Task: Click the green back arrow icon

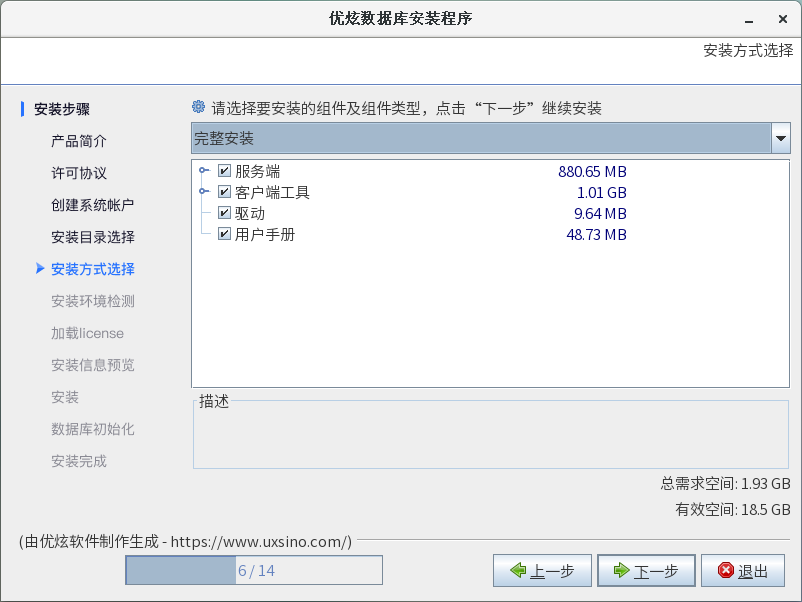Action: pyautogui.click(x=517, y=571)
